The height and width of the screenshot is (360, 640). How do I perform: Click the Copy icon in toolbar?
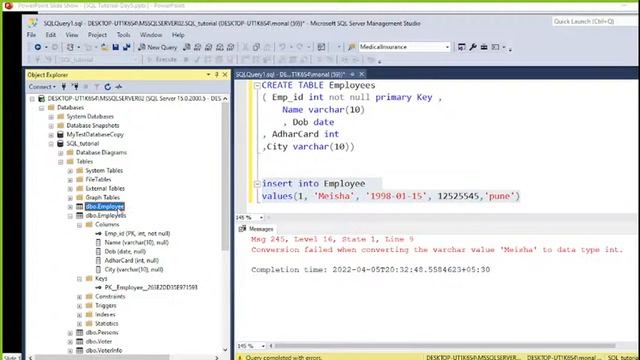point(256,47)
